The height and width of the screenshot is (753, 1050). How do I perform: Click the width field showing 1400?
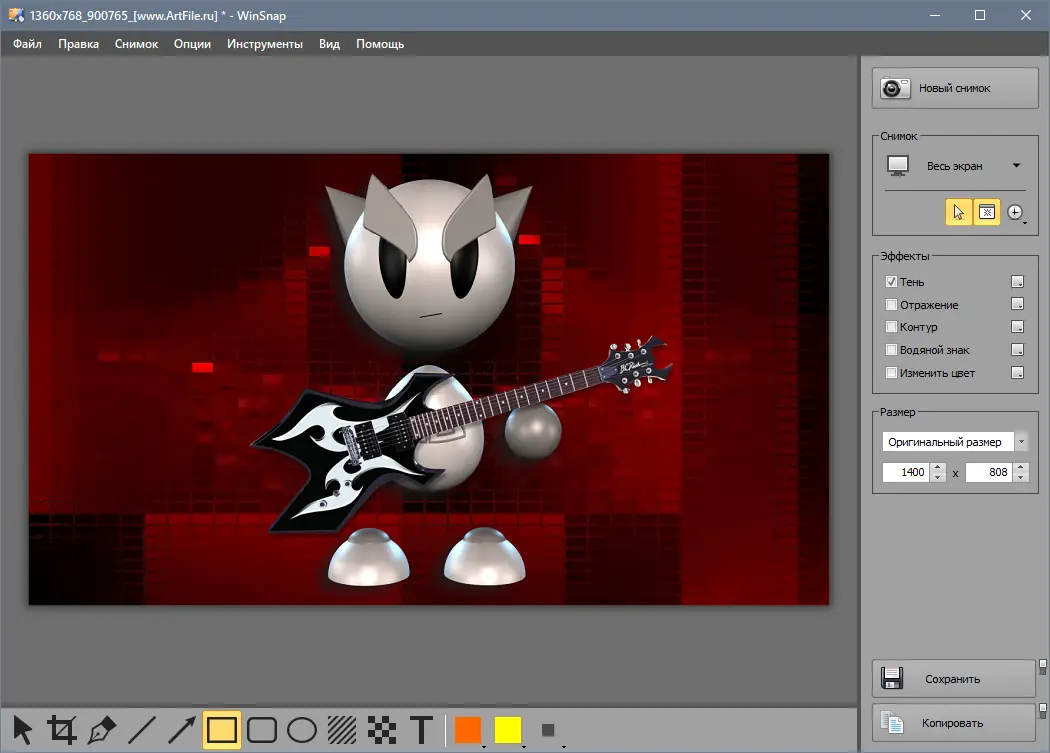click(x=906, y=472)
